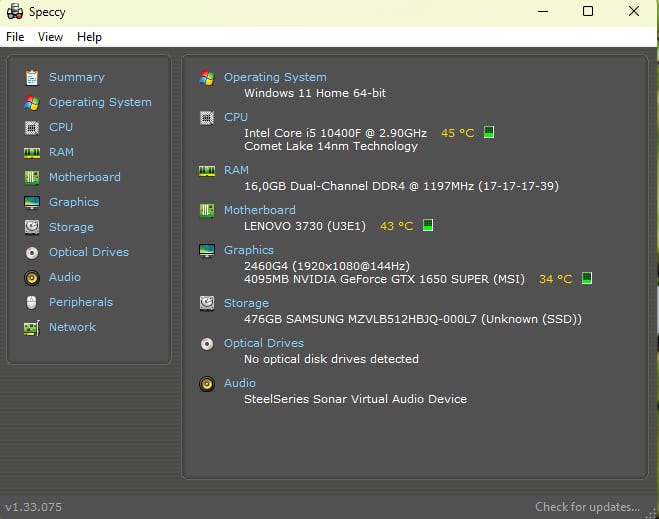Open the Help menu
Viewport: 659px width, 519px height.
(x=89, y=37)
